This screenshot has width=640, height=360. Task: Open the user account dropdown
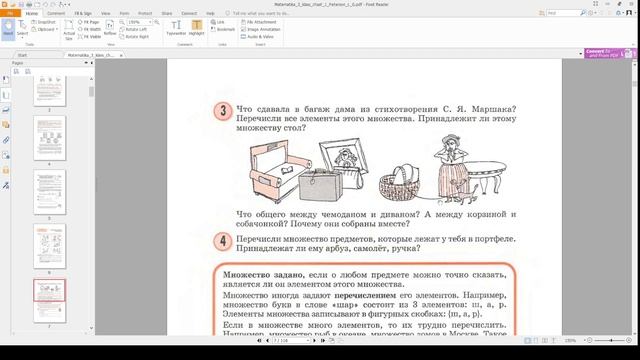tap(630, 13)
